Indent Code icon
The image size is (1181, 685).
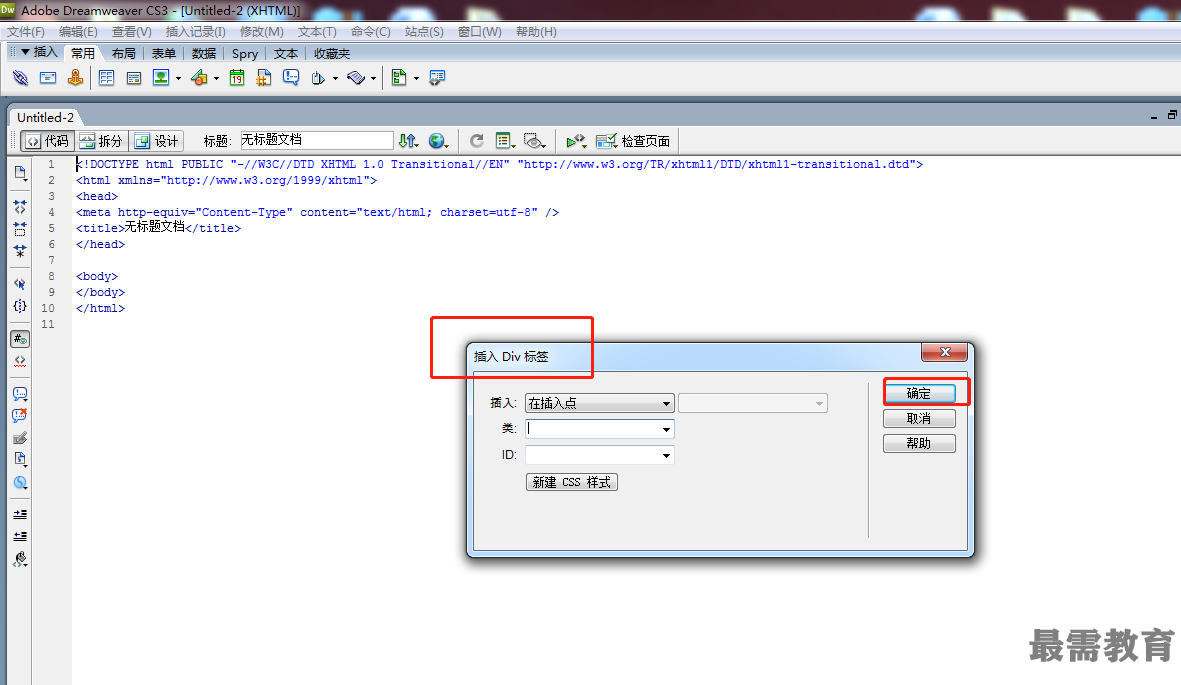(x=20, y=515)
